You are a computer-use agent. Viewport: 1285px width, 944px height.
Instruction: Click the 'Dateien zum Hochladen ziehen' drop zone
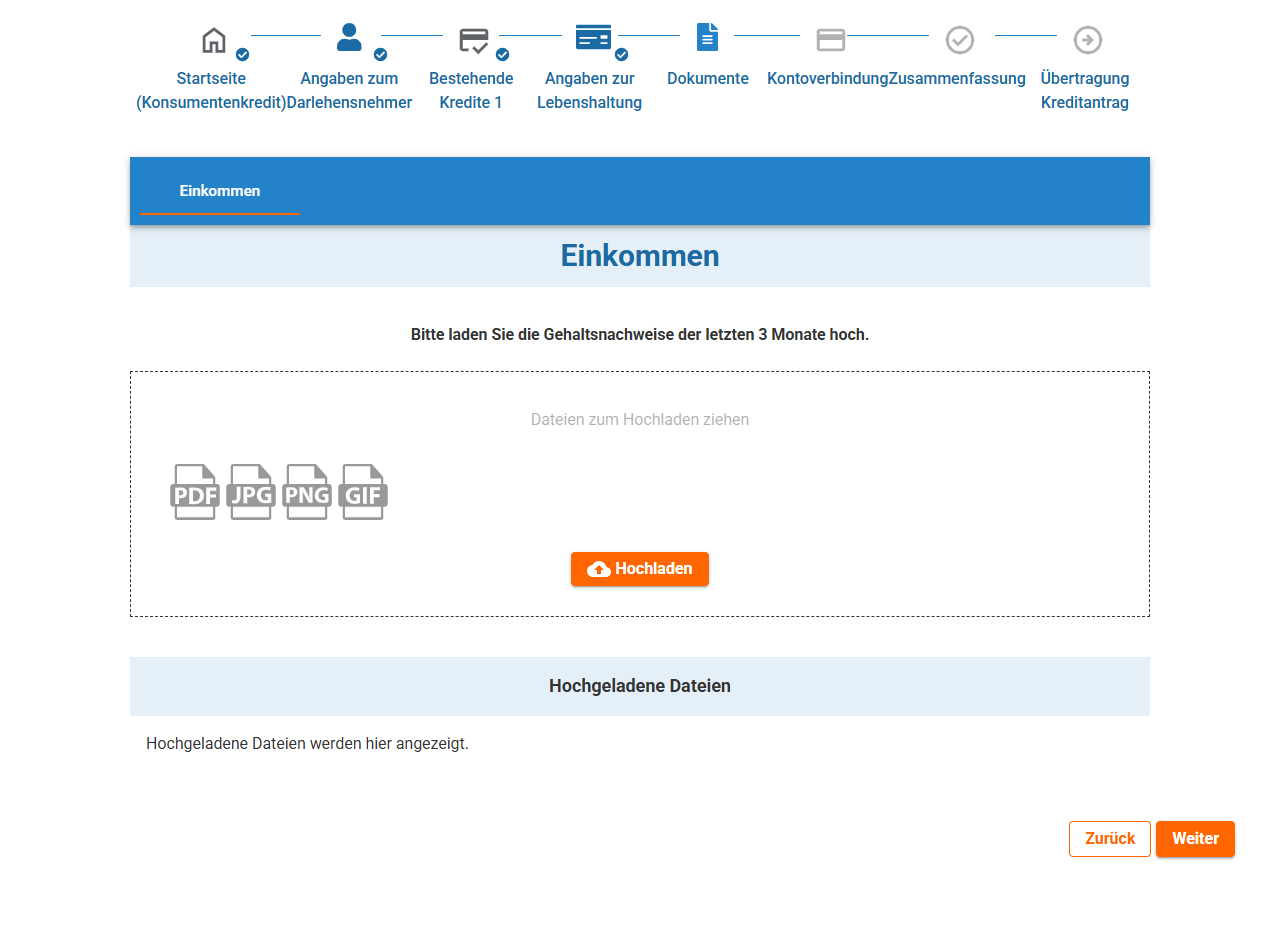pos(639,420)
